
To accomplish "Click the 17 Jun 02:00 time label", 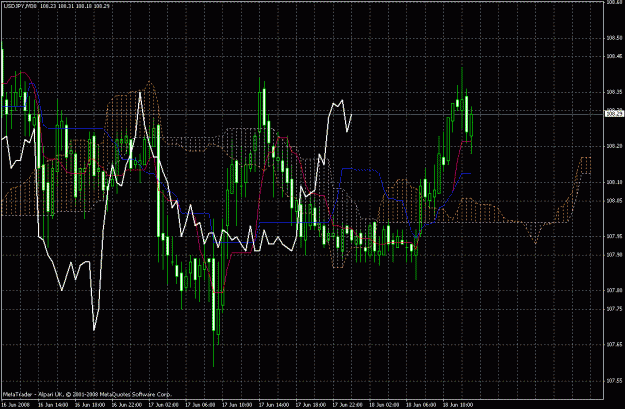I will (163, 405).
